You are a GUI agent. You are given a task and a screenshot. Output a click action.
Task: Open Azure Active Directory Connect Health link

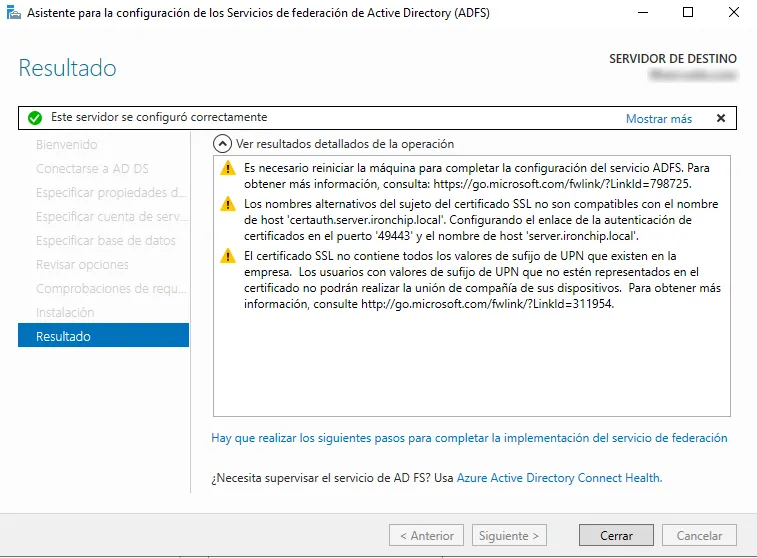click(x=560, y=478)
